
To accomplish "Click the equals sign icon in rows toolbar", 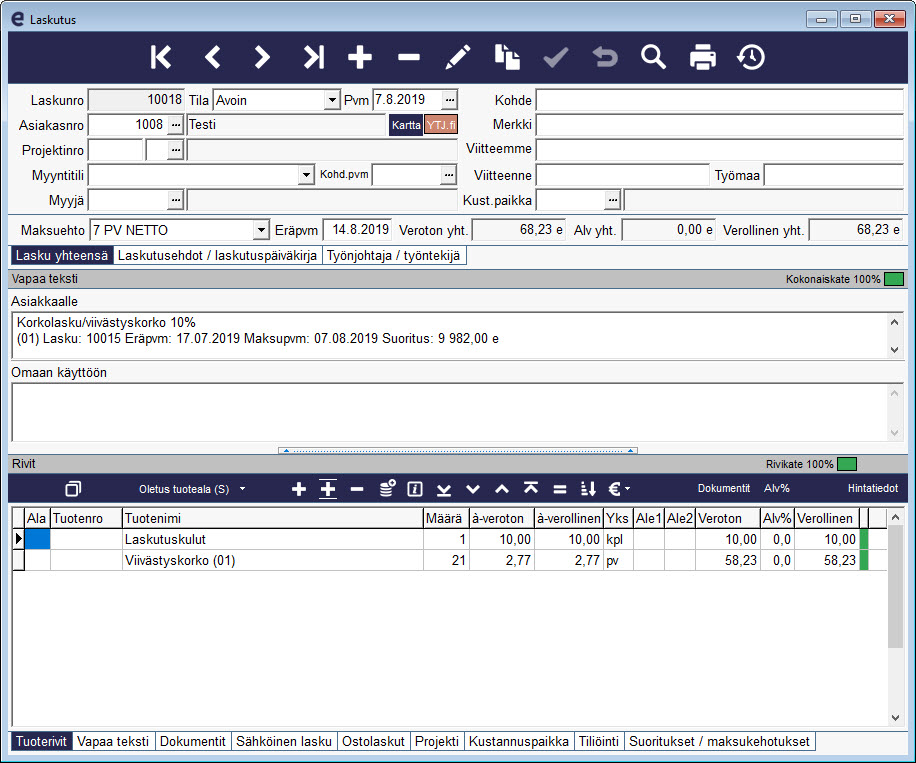I will (560, 489).
